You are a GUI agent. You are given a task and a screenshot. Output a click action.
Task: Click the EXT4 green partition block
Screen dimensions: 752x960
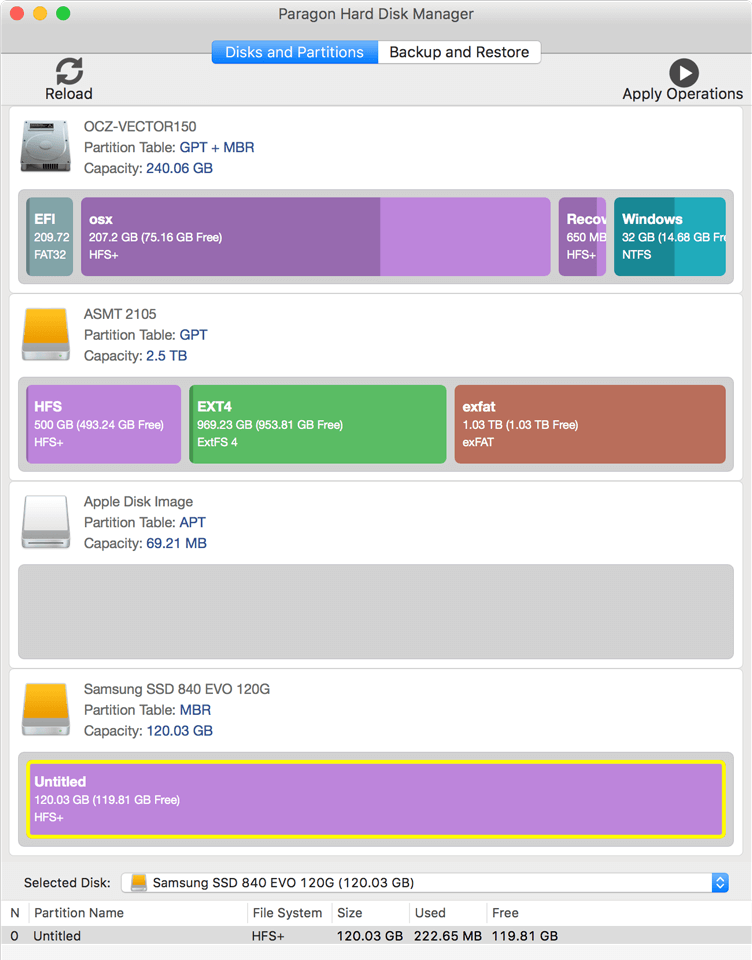click(318, 424)
